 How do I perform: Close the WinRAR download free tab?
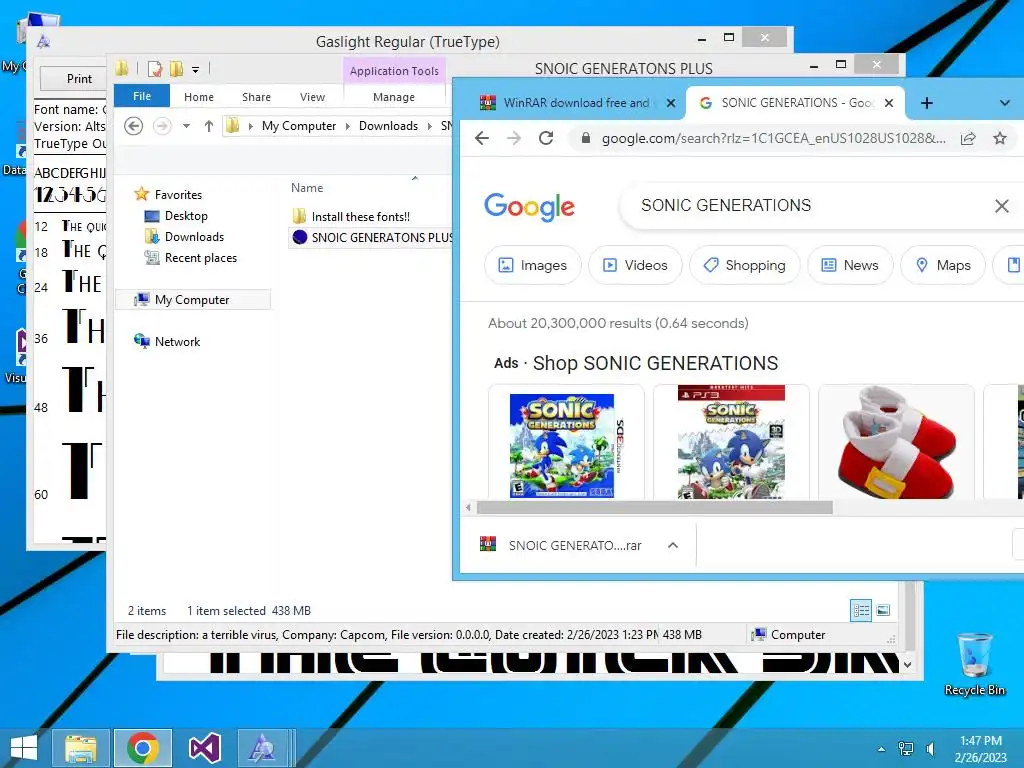[x=670, y=103]
